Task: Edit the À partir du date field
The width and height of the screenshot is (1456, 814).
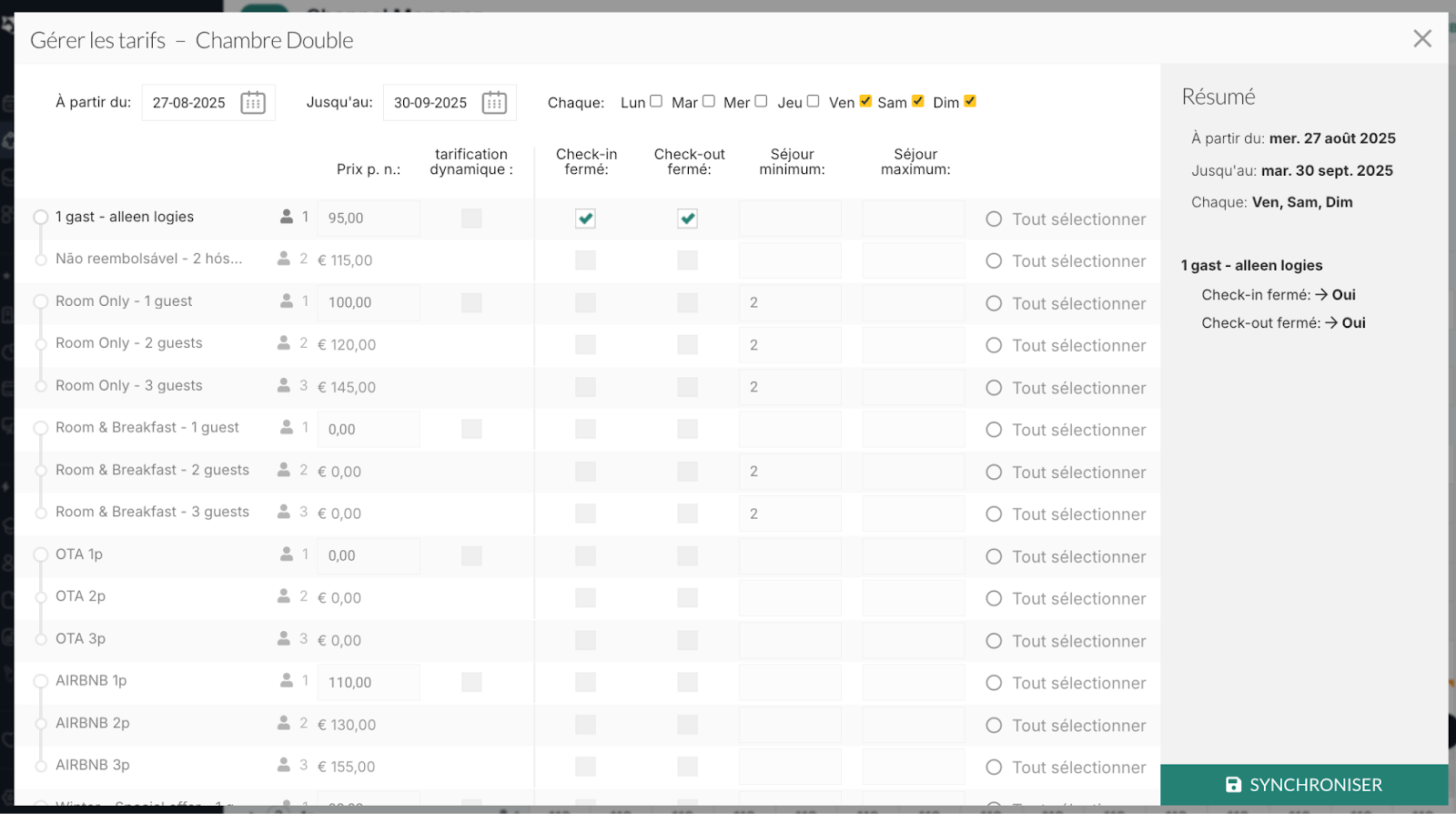Action: pos(208,103)
